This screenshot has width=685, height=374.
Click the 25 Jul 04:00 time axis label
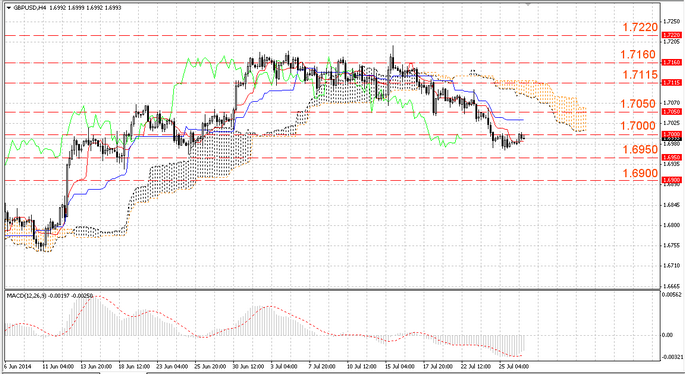[514, 366]
